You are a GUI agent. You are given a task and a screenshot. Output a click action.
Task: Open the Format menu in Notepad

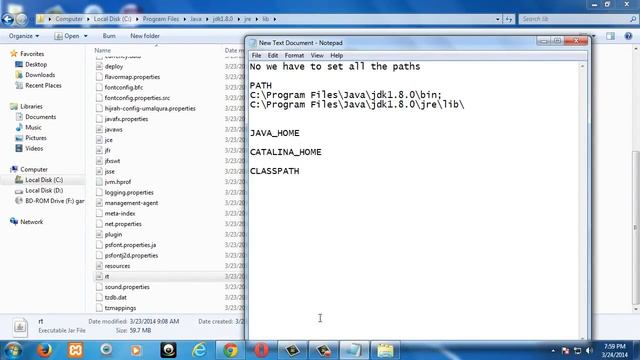pos(294,56)
